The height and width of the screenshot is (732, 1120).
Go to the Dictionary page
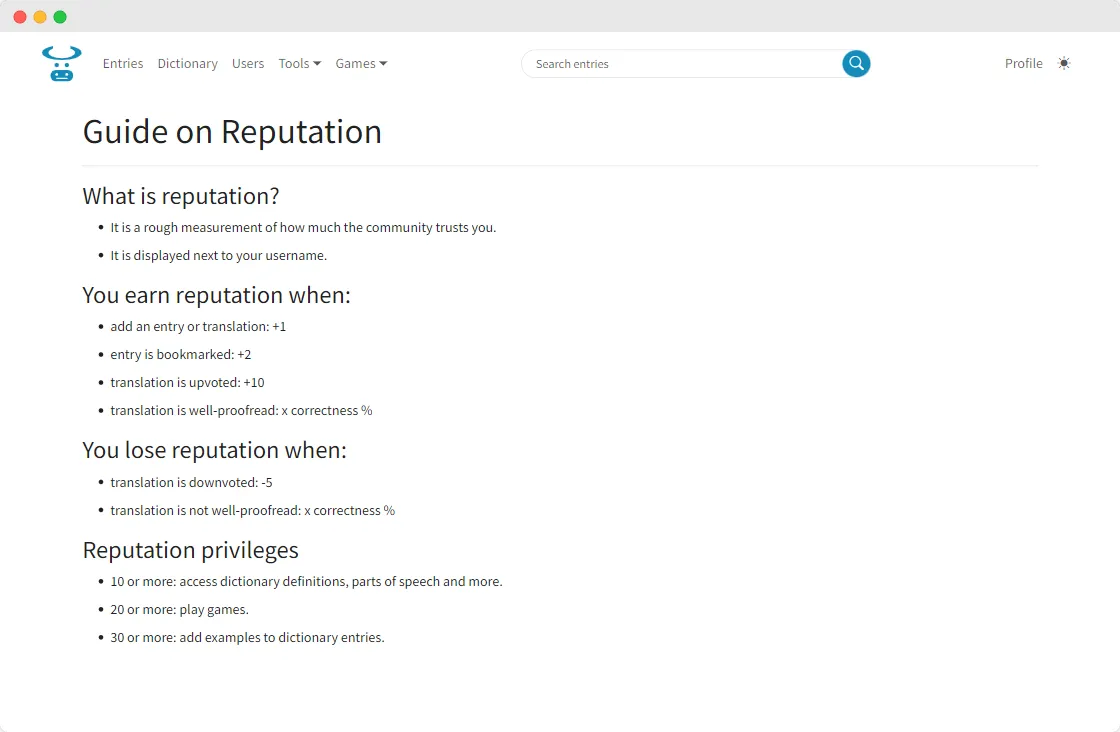187,64
